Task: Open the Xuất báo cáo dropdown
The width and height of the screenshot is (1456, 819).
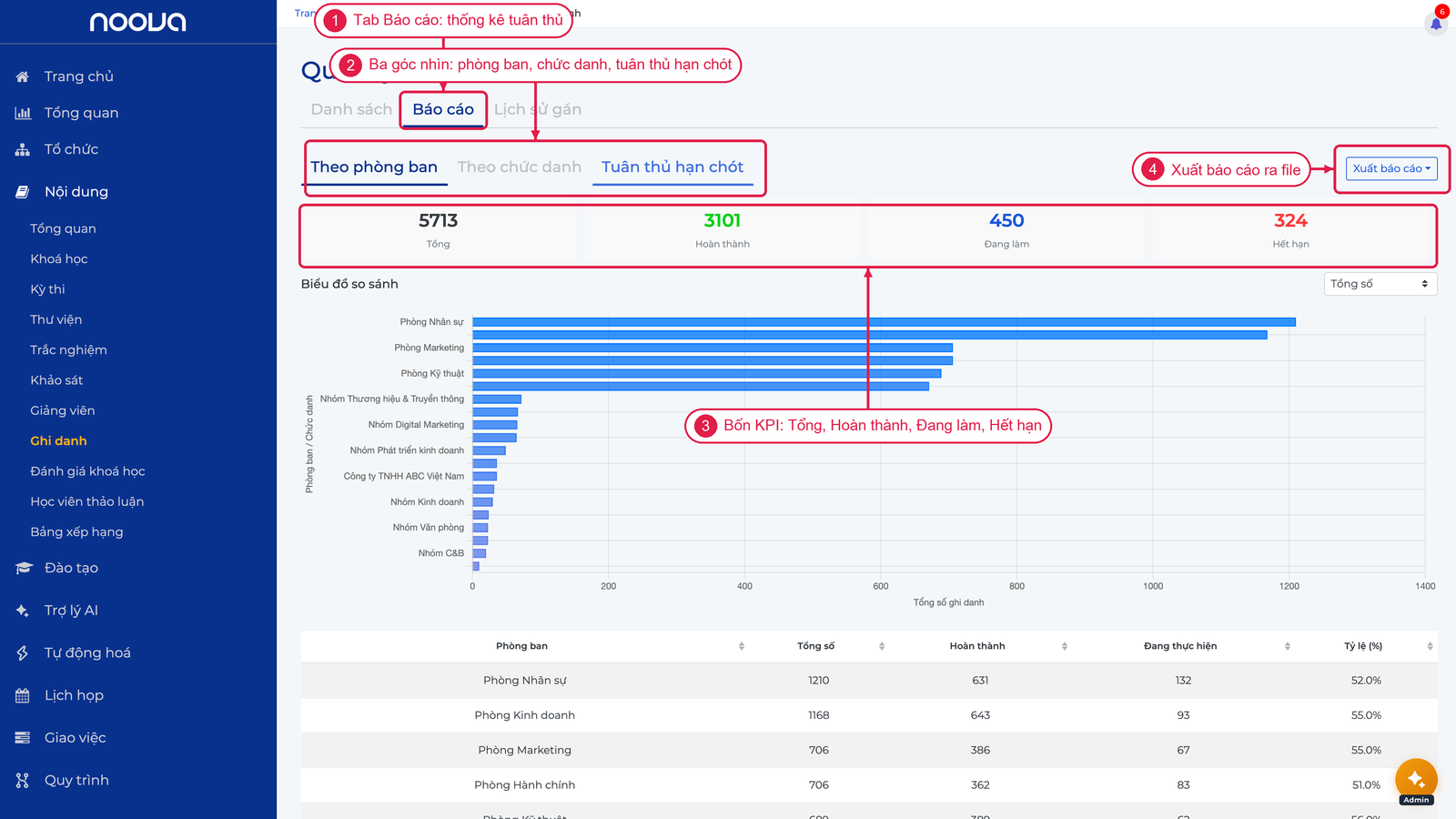Action: [1391, 168]
